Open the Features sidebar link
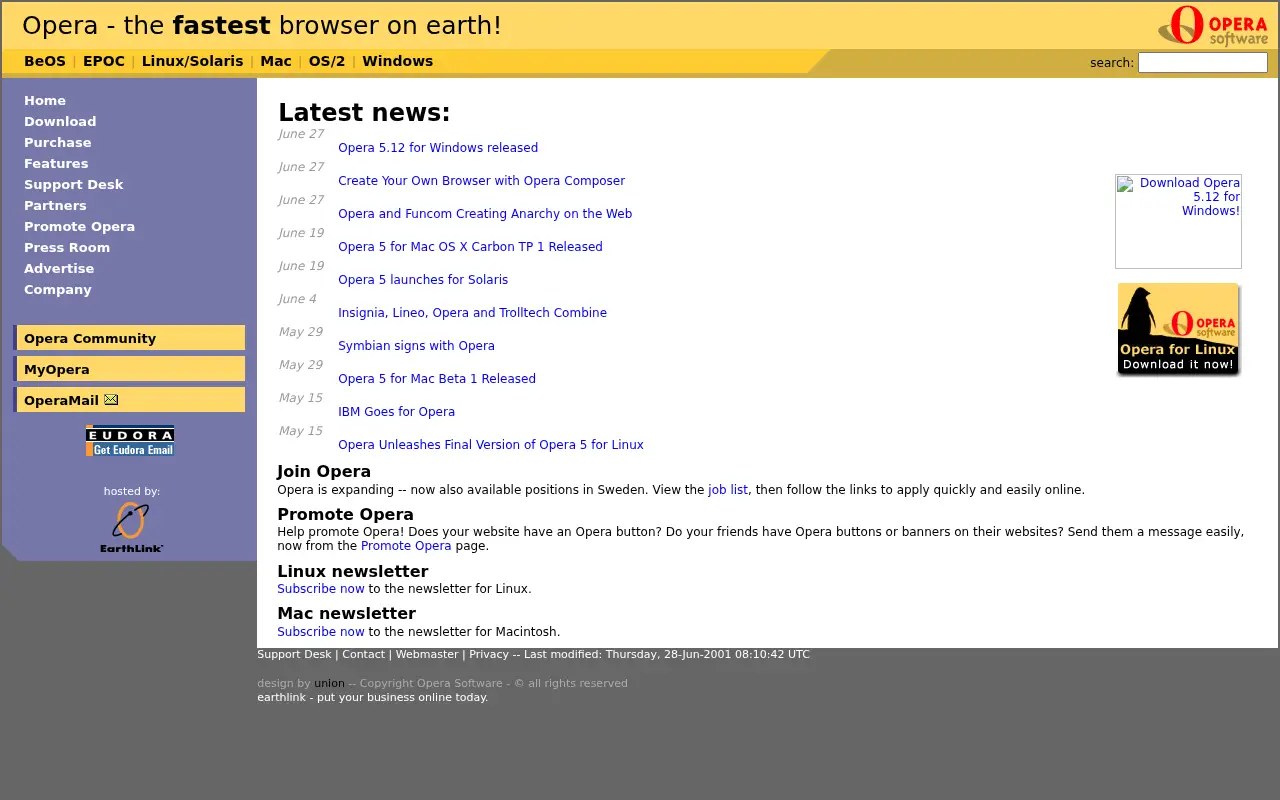The image size is (1280, 800). tap(56, 164)
